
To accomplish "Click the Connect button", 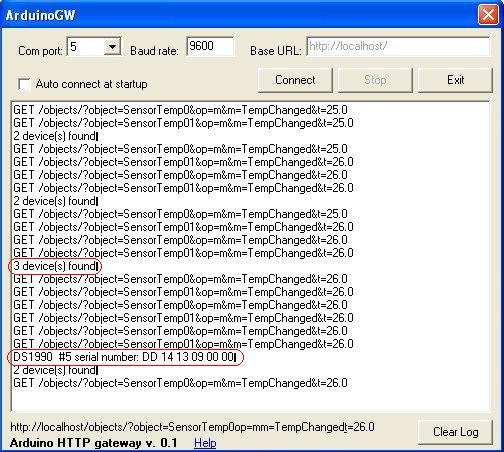I will tap(295, 80).
